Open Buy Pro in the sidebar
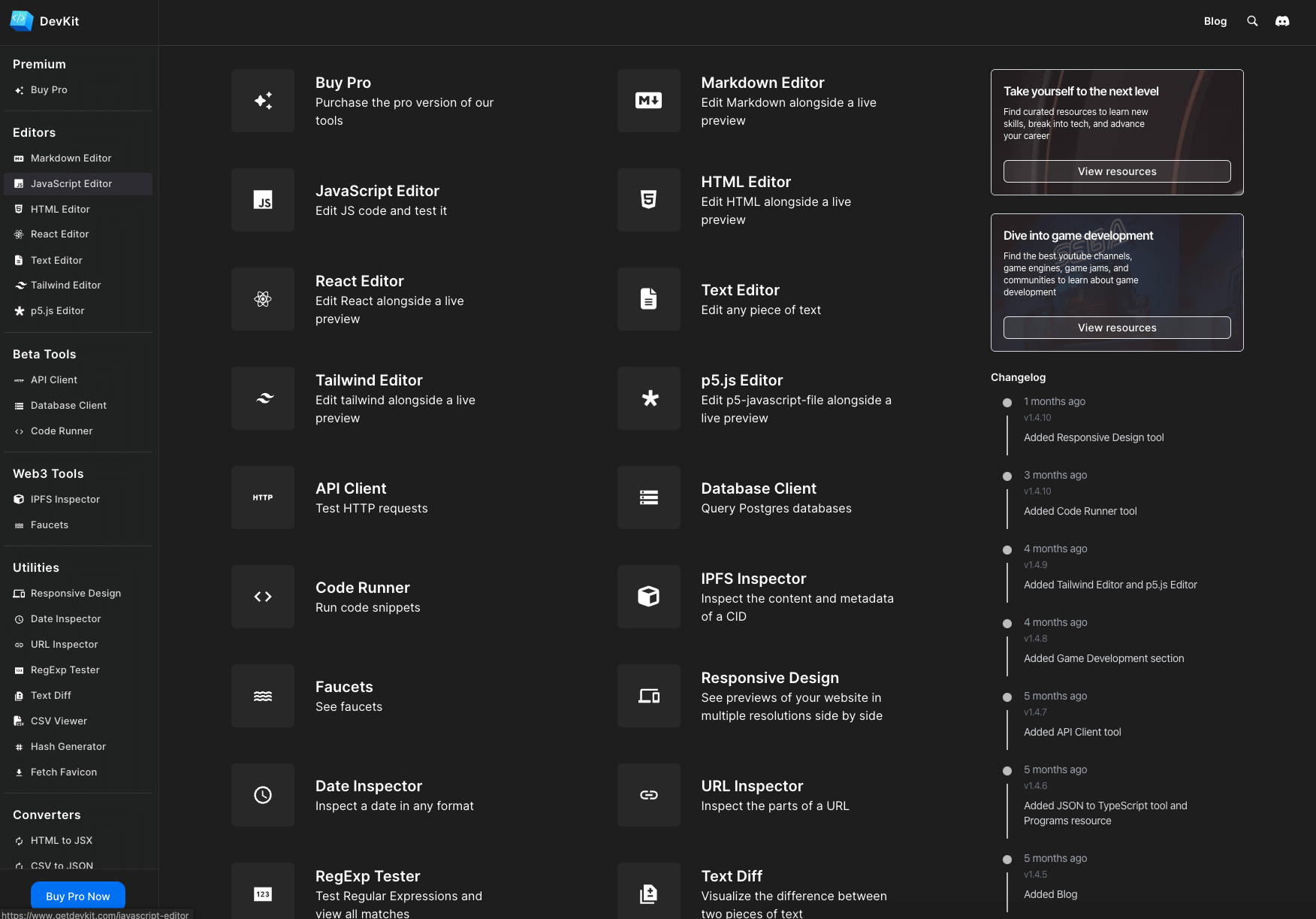Viewport: 1316px width, 919px height. [x=78, y=90]
